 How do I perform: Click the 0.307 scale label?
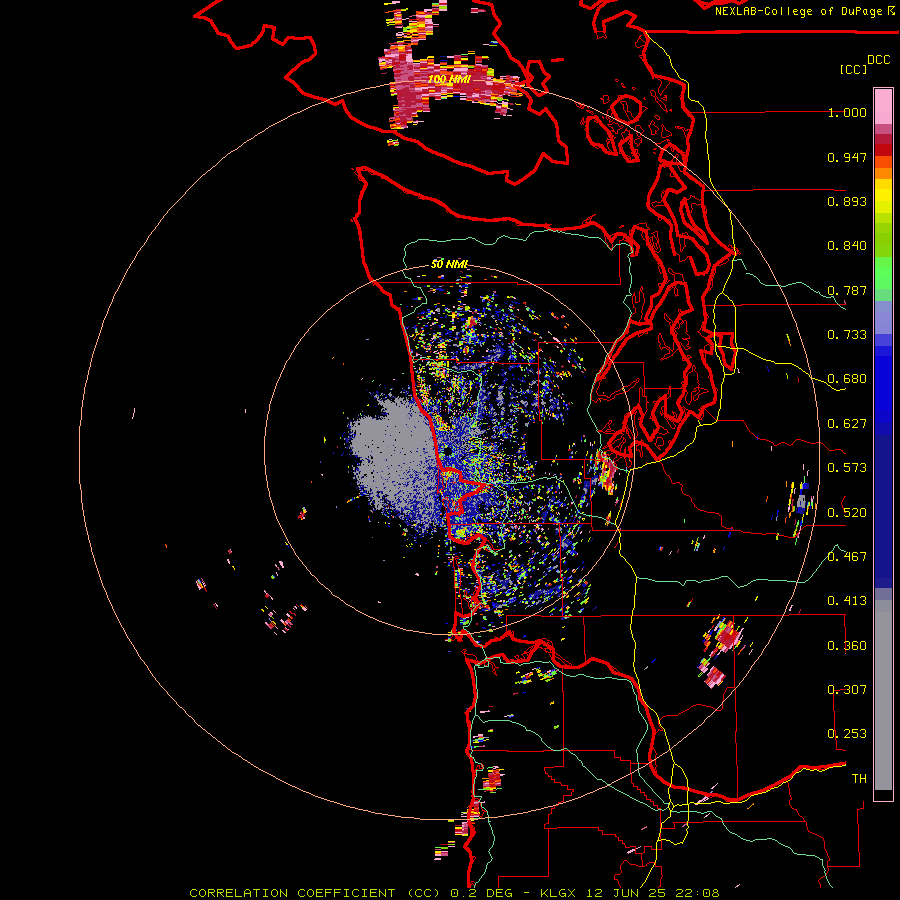(847, 689)
